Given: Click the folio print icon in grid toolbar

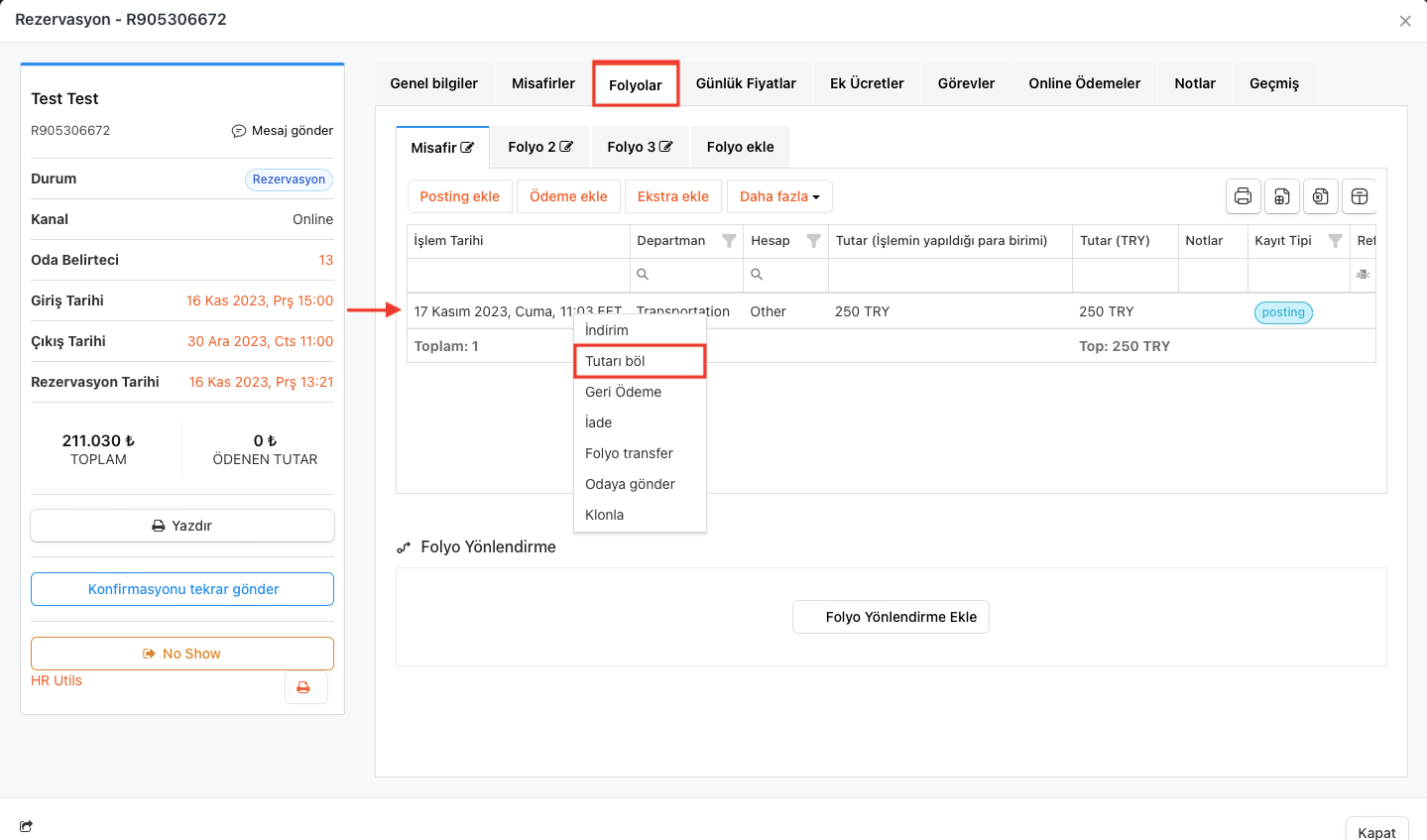Looking at the screenshot, I should (1243, 196).
